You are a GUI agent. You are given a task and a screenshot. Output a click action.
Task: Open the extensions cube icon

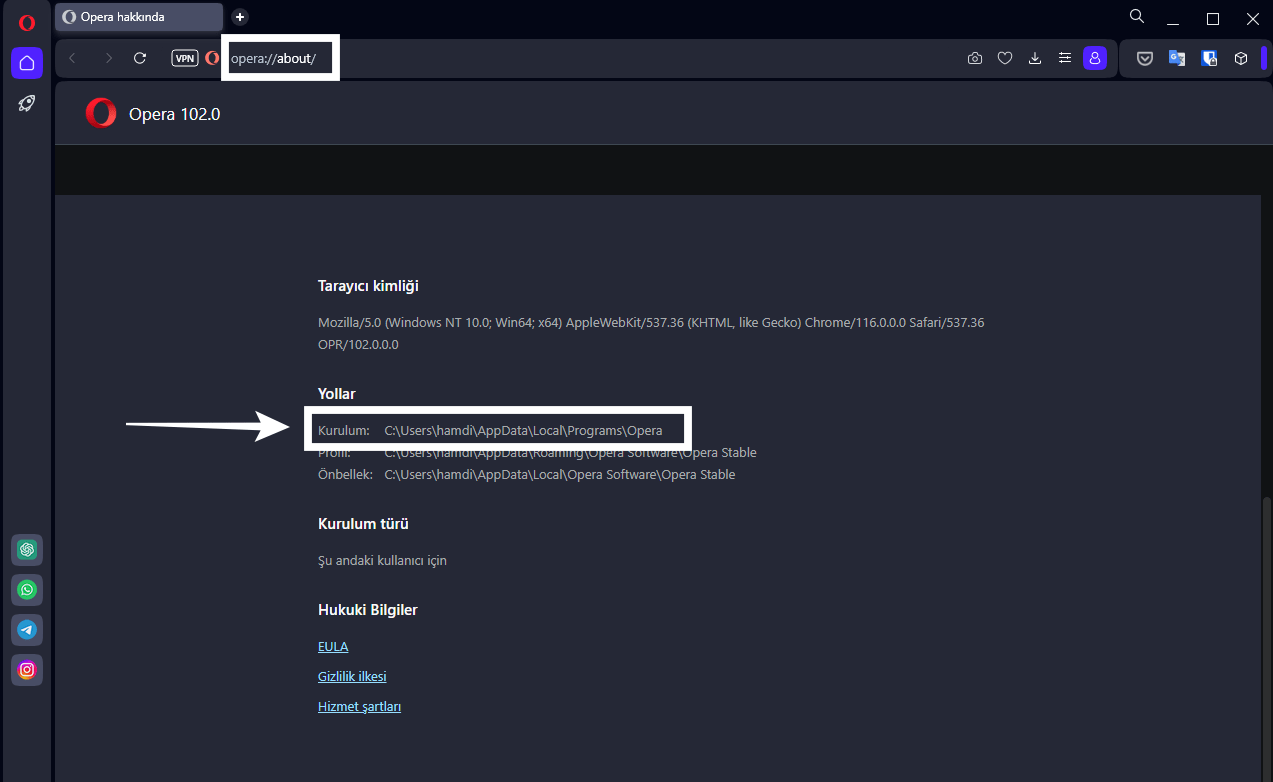1241,58
